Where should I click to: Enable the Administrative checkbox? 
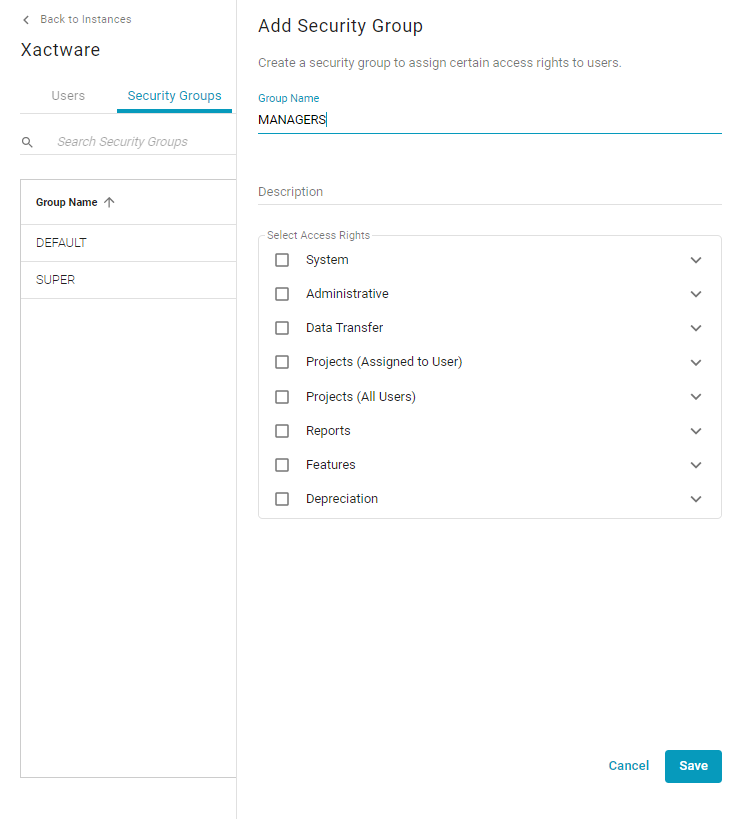pyautogui.click(x=282, y=294)
